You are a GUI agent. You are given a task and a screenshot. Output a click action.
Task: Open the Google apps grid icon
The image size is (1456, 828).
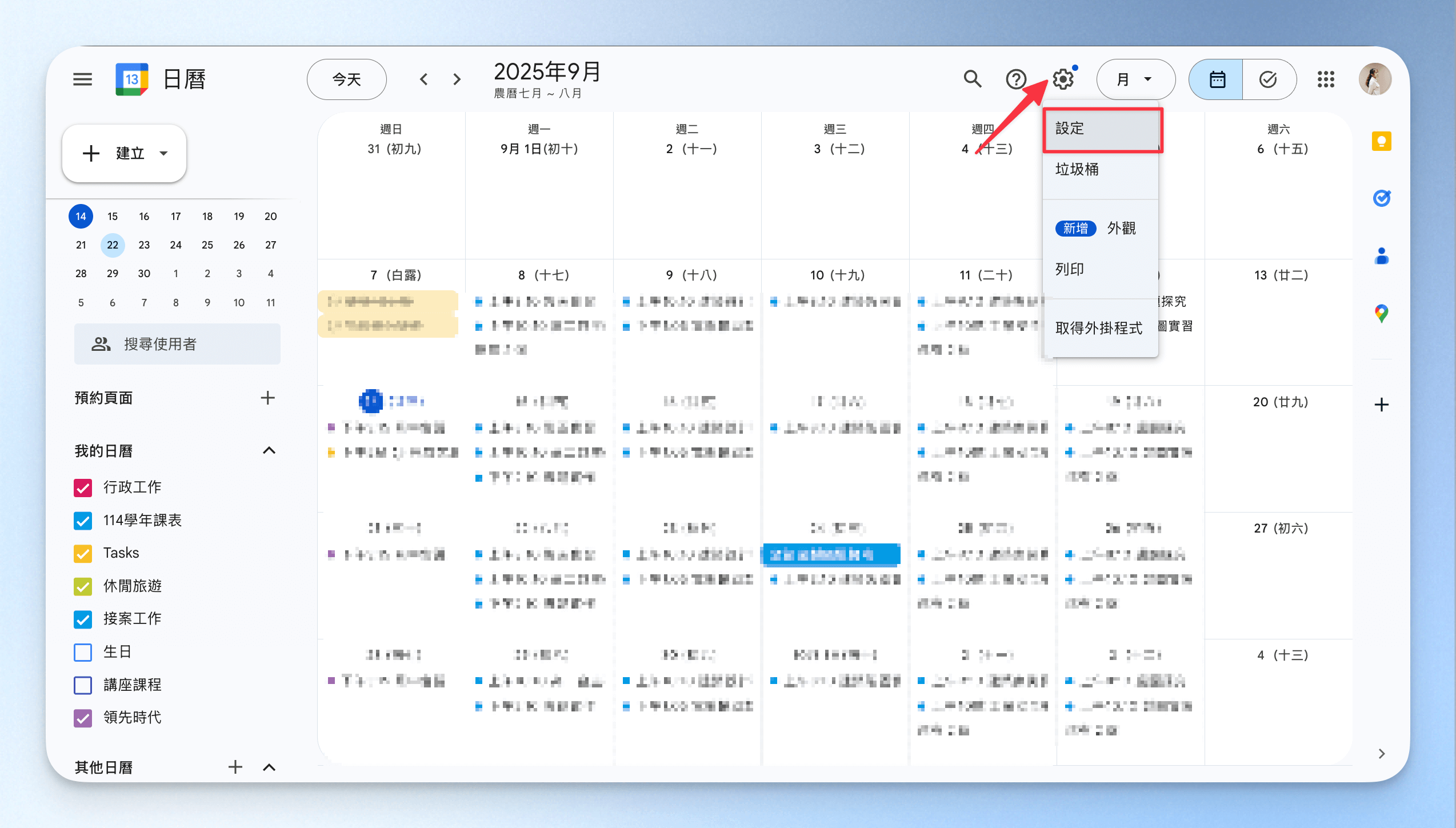tap(1326, 79)
